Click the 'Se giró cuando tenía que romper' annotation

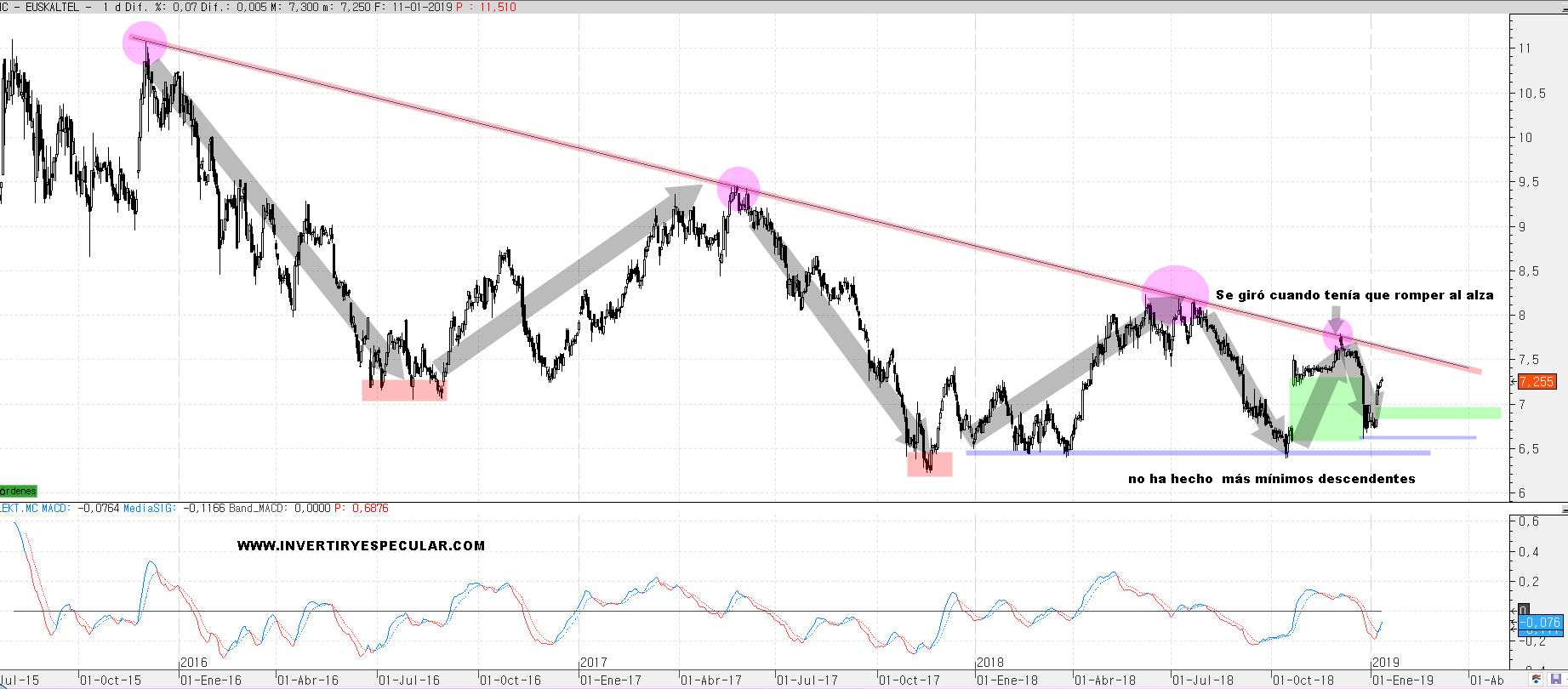click(x=1354, y=295)
